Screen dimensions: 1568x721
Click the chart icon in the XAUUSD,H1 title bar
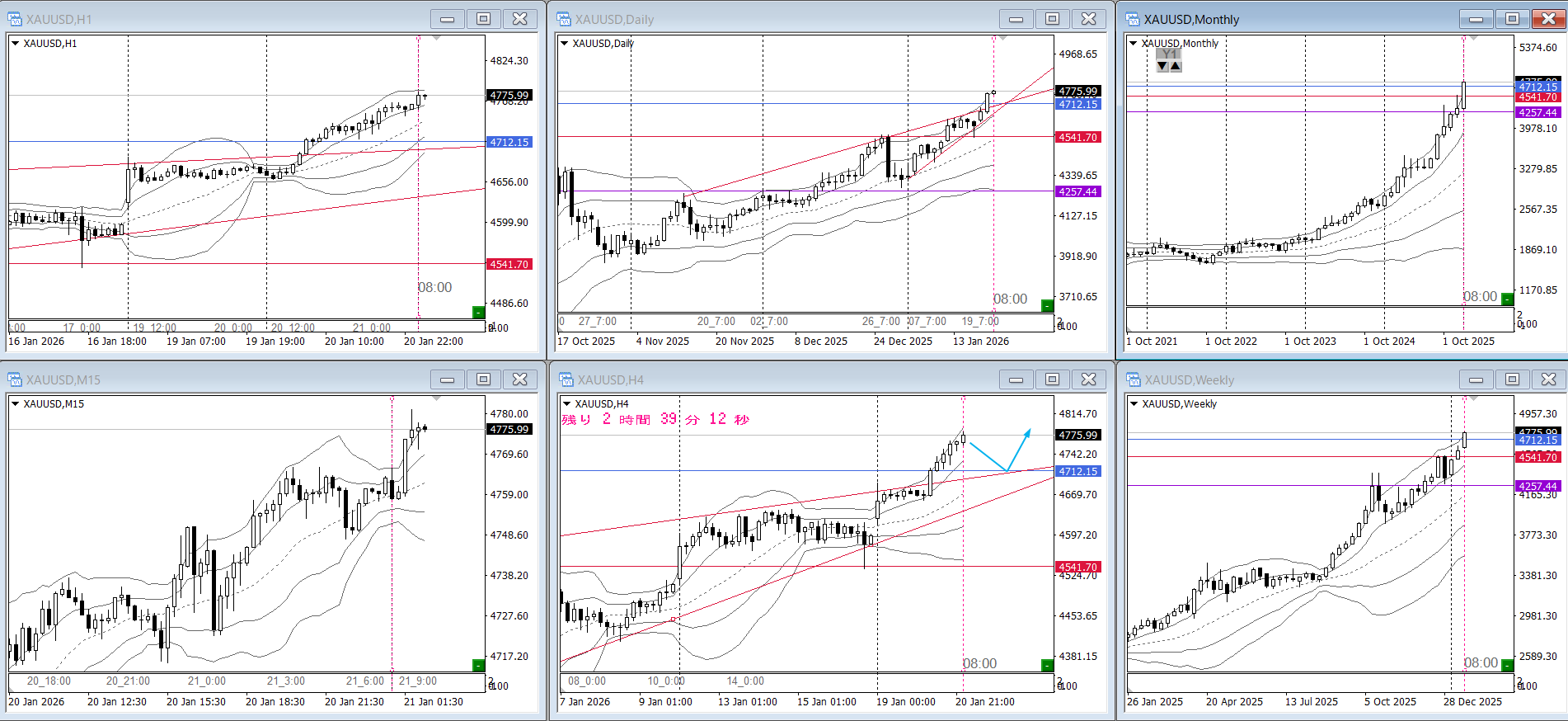click(x=15, y=19)
